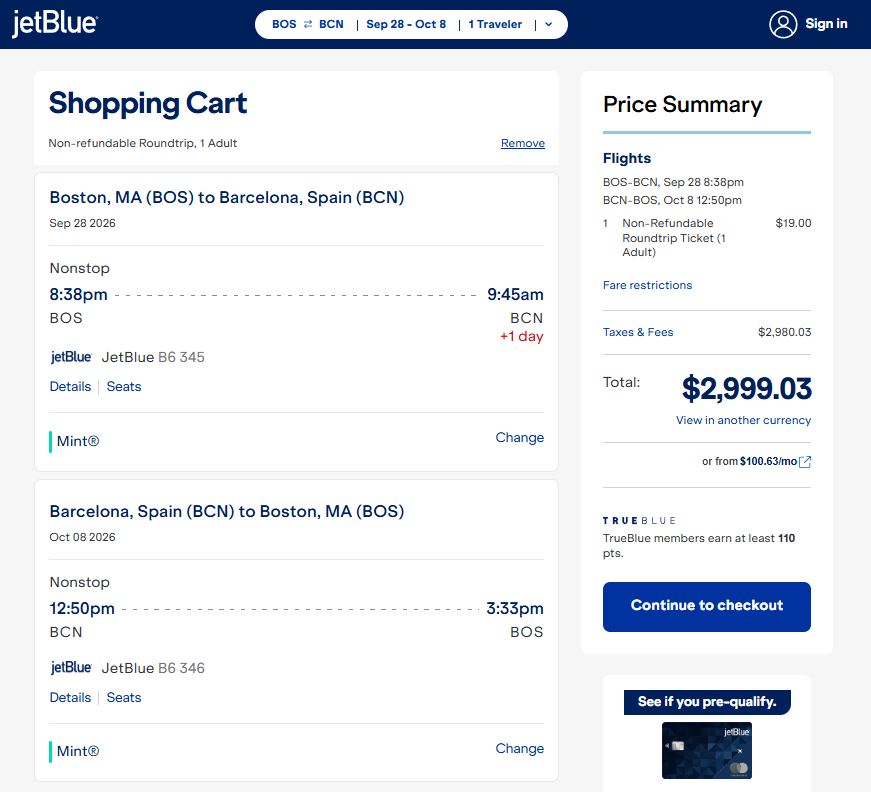Change the outbound Mint fare

tap(519, 438)
